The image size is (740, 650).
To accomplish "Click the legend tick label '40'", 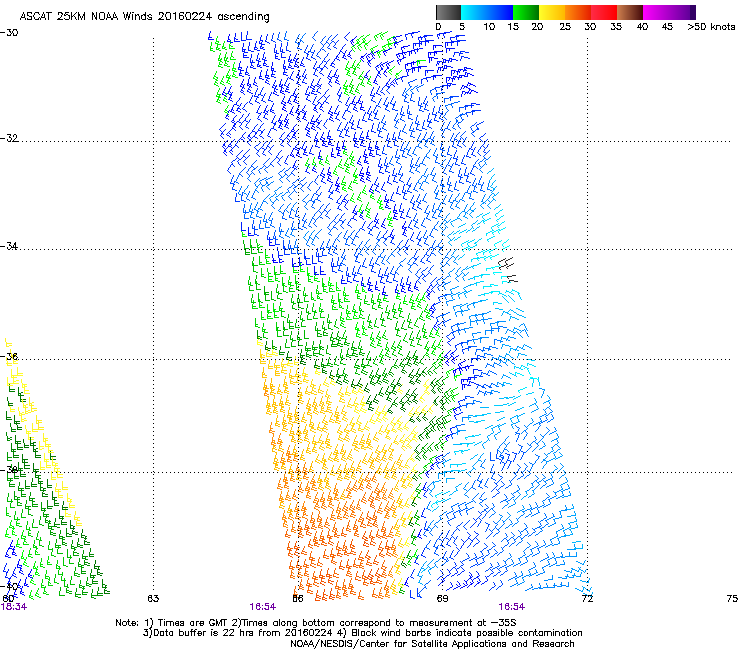I will click(642, 27).
